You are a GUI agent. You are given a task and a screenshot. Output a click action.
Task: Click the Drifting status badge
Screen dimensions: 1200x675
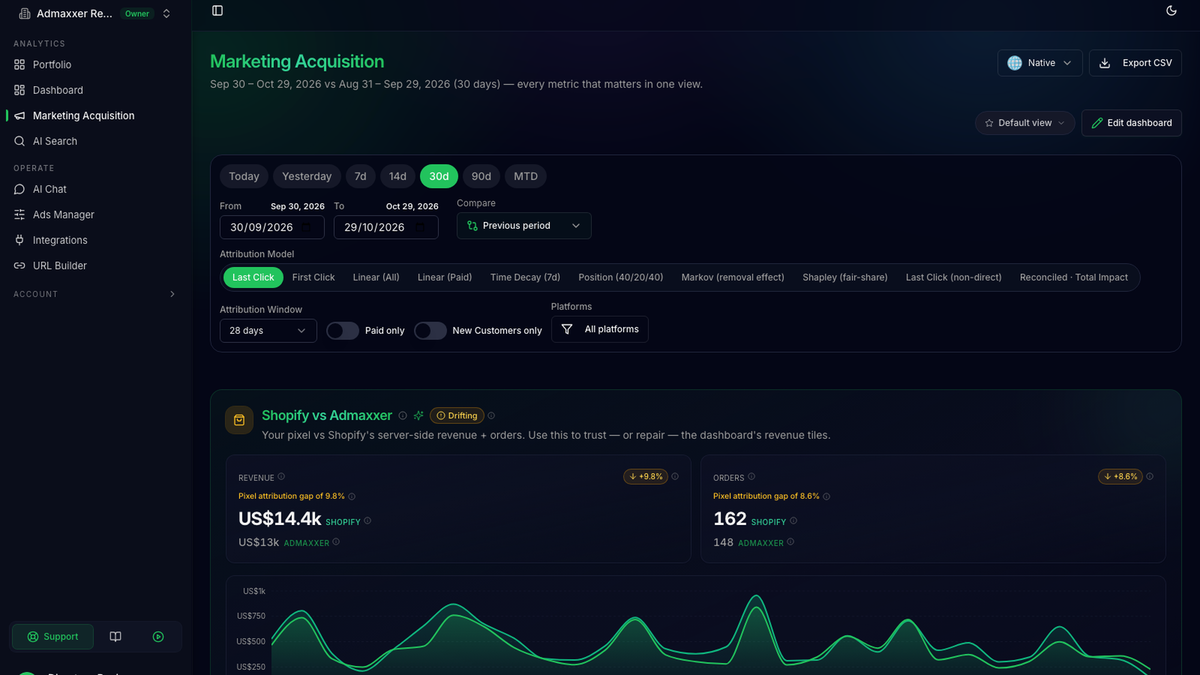[457, 415]
